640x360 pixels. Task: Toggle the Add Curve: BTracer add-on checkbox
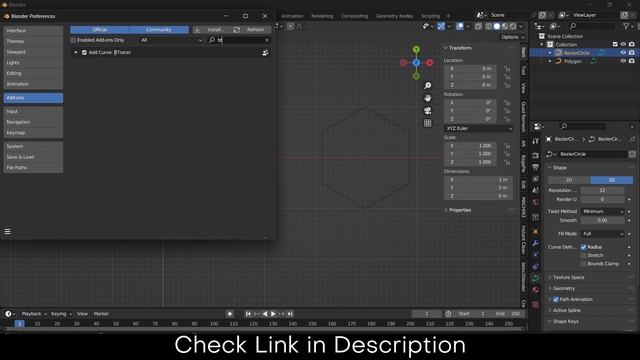pyautogui.click(x=84, y=53)
